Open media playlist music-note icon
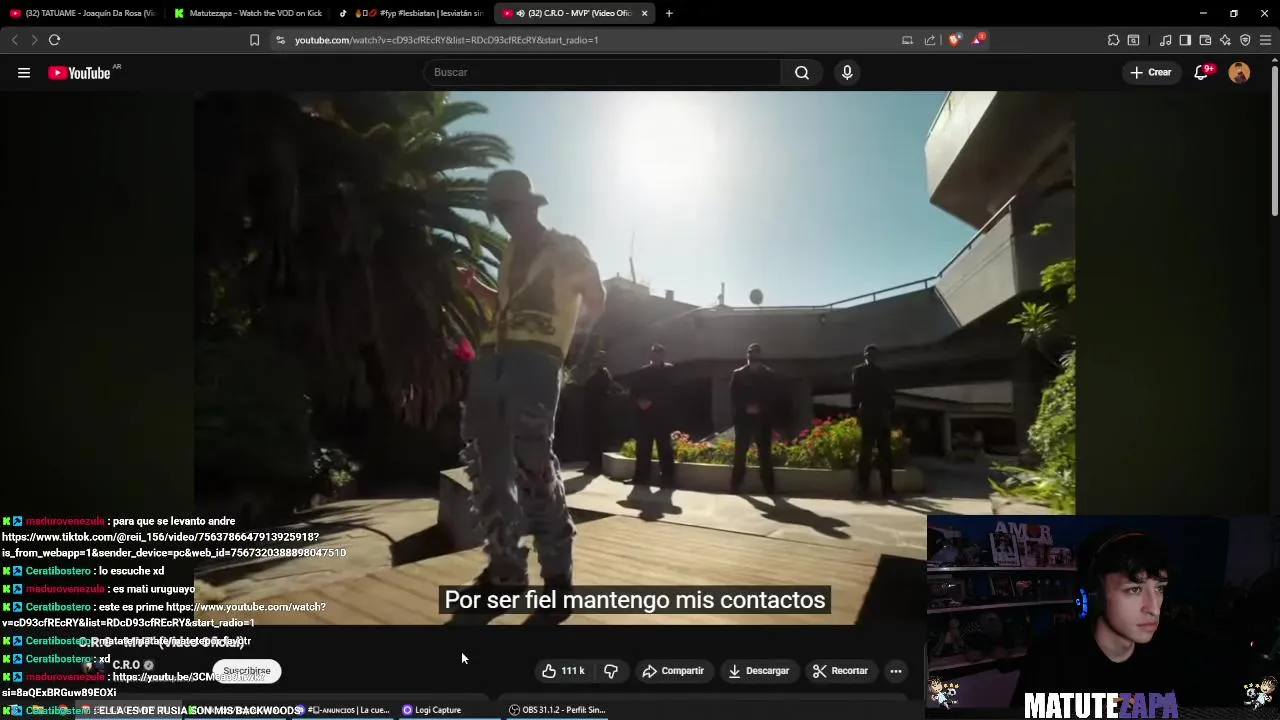 (1165, 40)
